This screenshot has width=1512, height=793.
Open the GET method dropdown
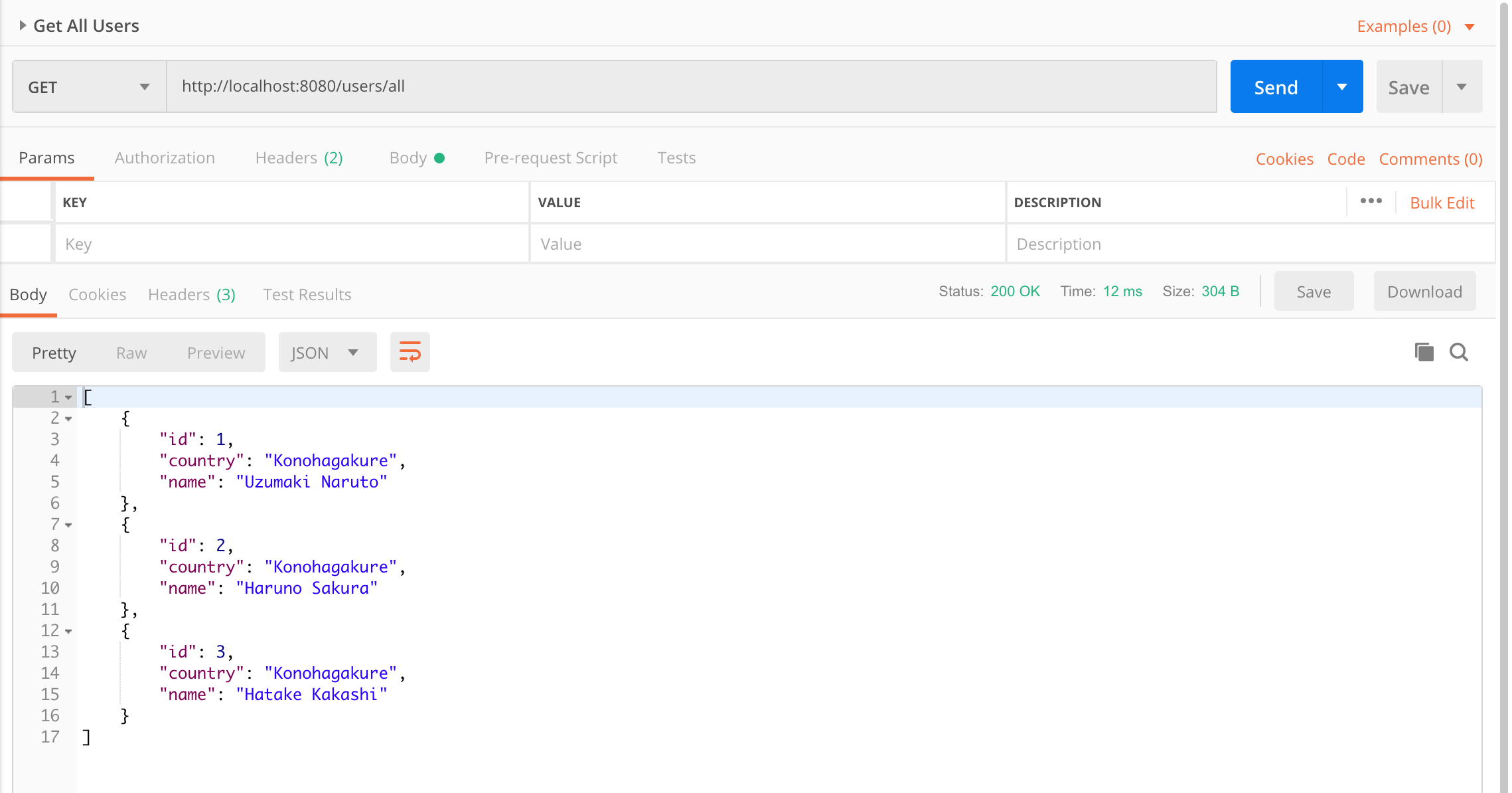pyautogui.click(x=89, y=87)
